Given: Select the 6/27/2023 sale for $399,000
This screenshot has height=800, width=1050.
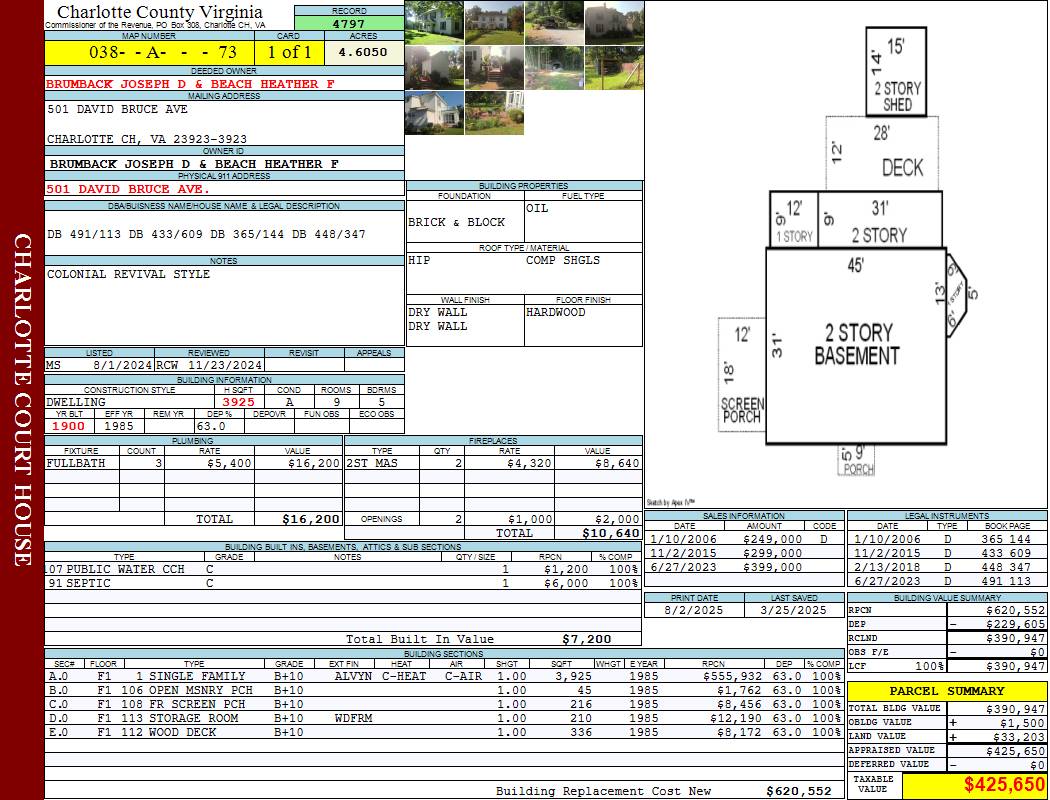Looking at the screenshot, I should click(742, 567).
